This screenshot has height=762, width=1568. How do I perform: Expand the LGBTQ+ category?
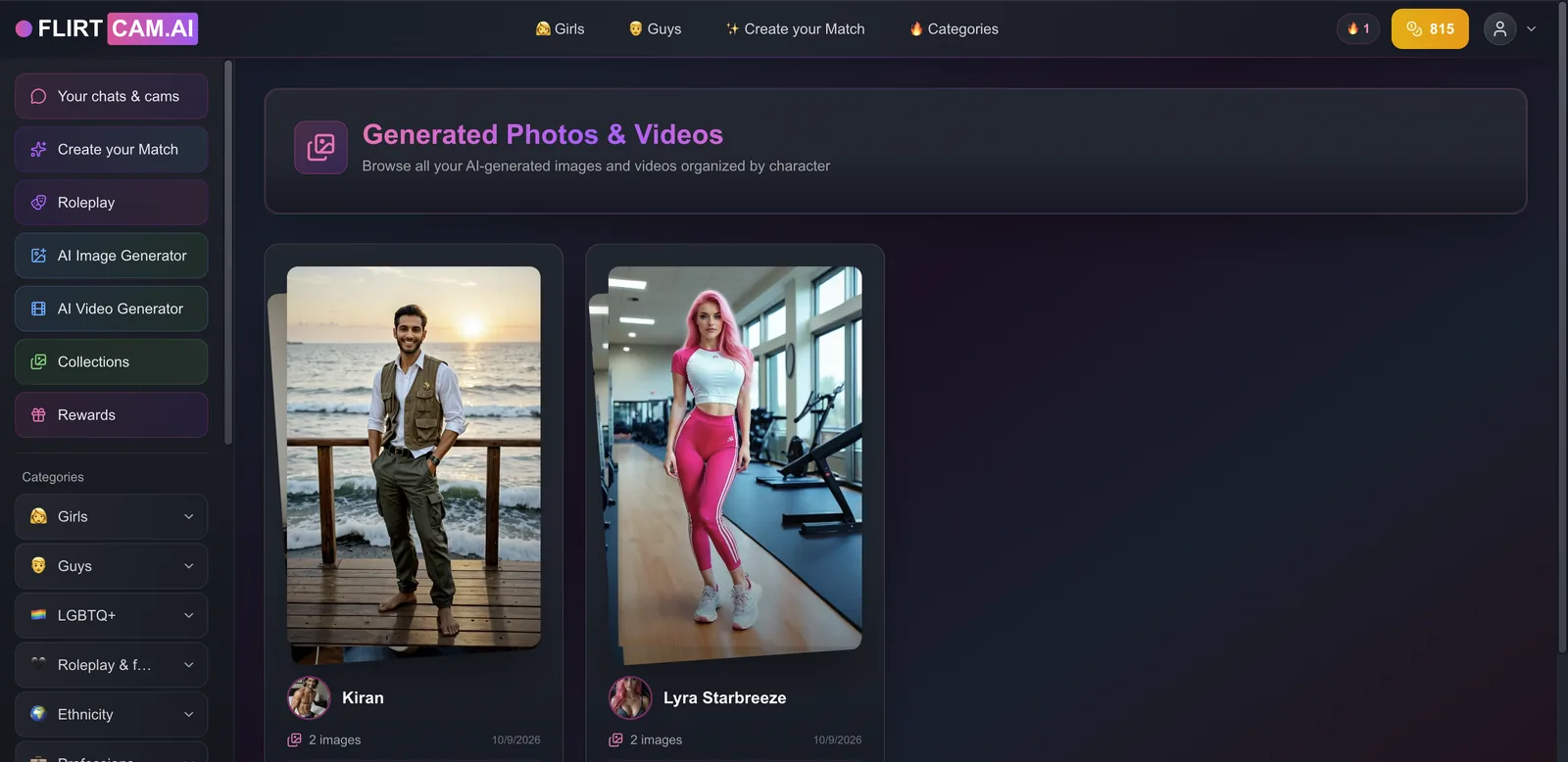point(111,615)
